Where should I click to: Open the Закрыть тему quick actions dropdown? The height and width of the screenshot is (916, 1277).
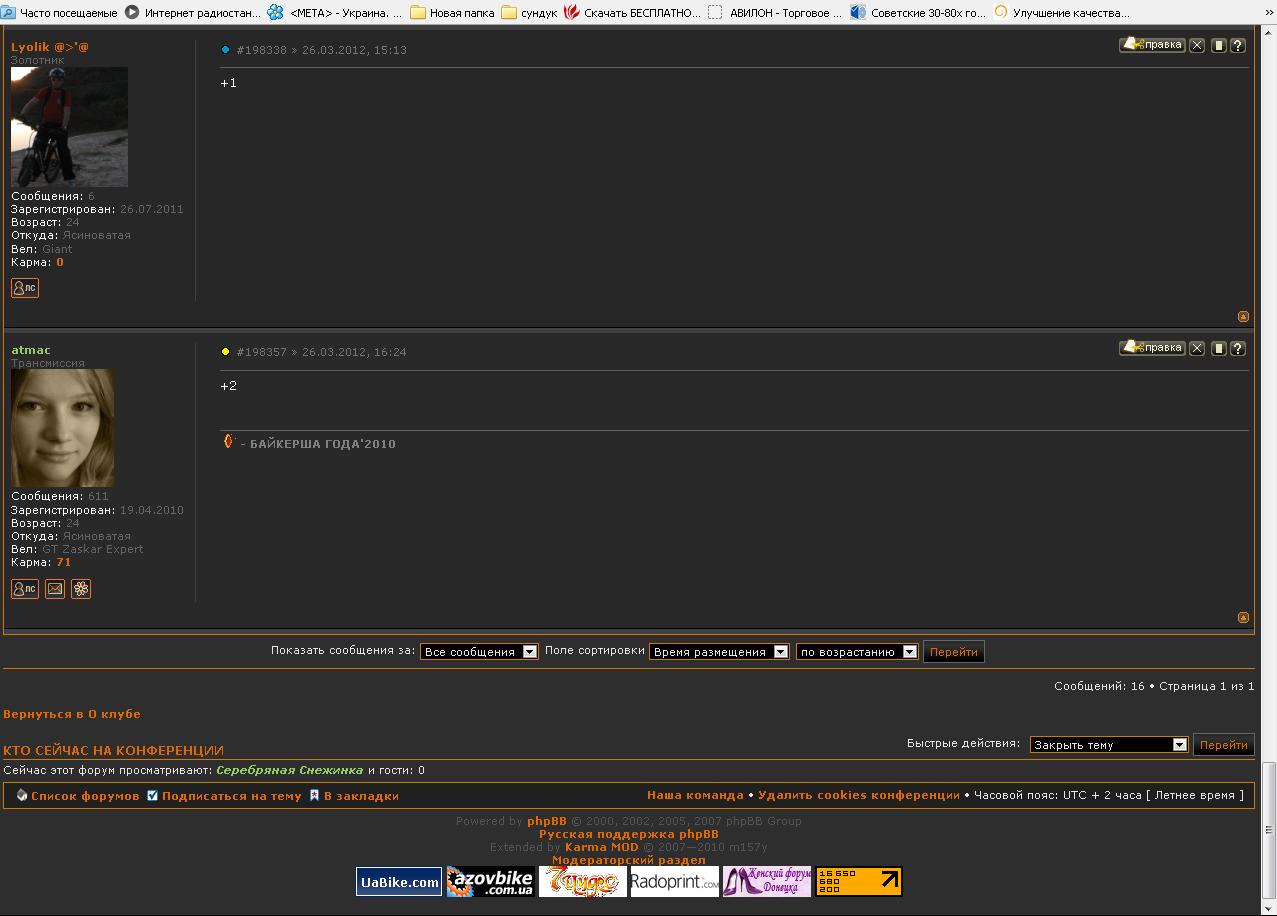point(1108,745)
